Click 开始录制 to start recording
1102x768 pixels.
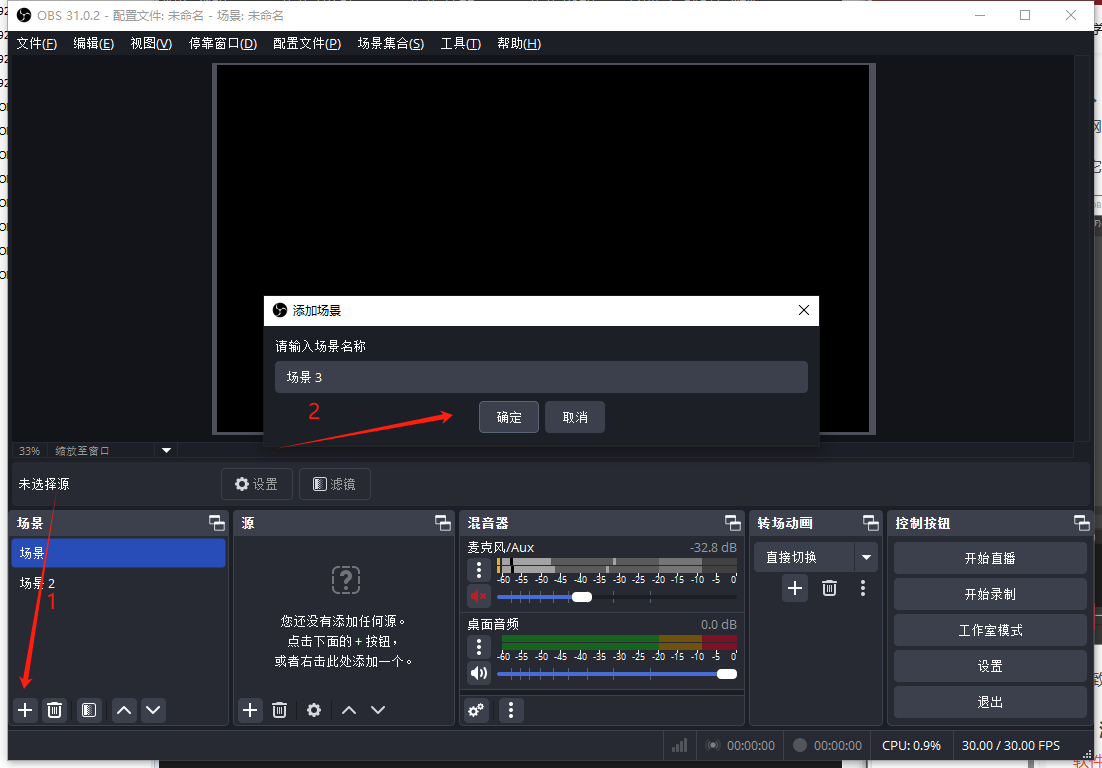click(x=990, y=594)
